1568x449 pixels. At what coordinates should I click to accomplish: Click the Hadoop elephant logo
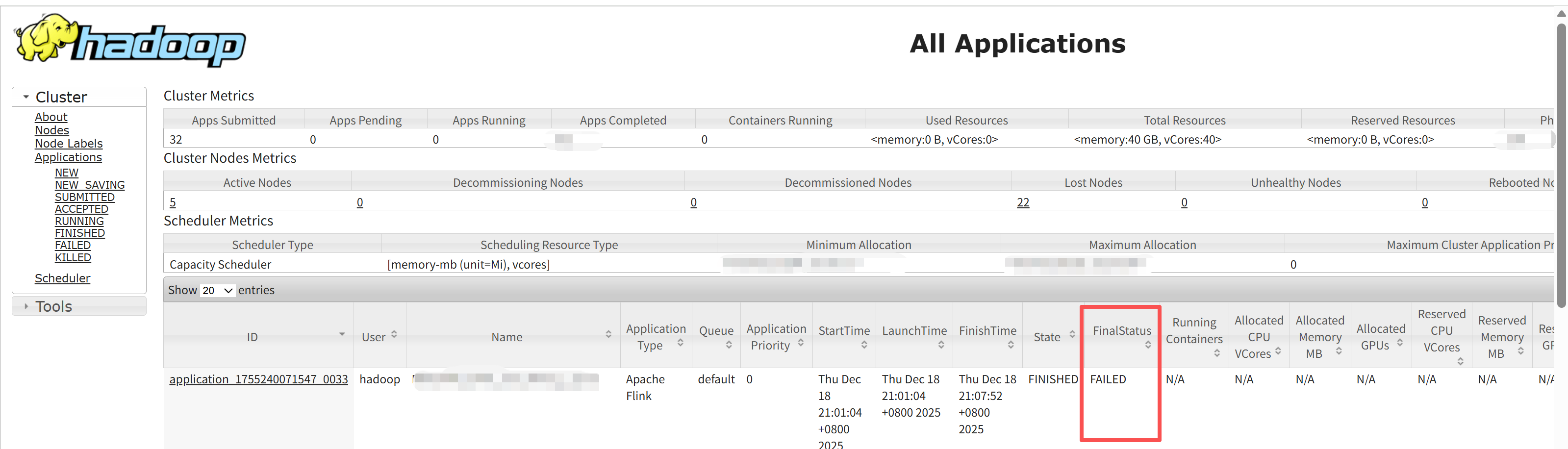[129, 40]
